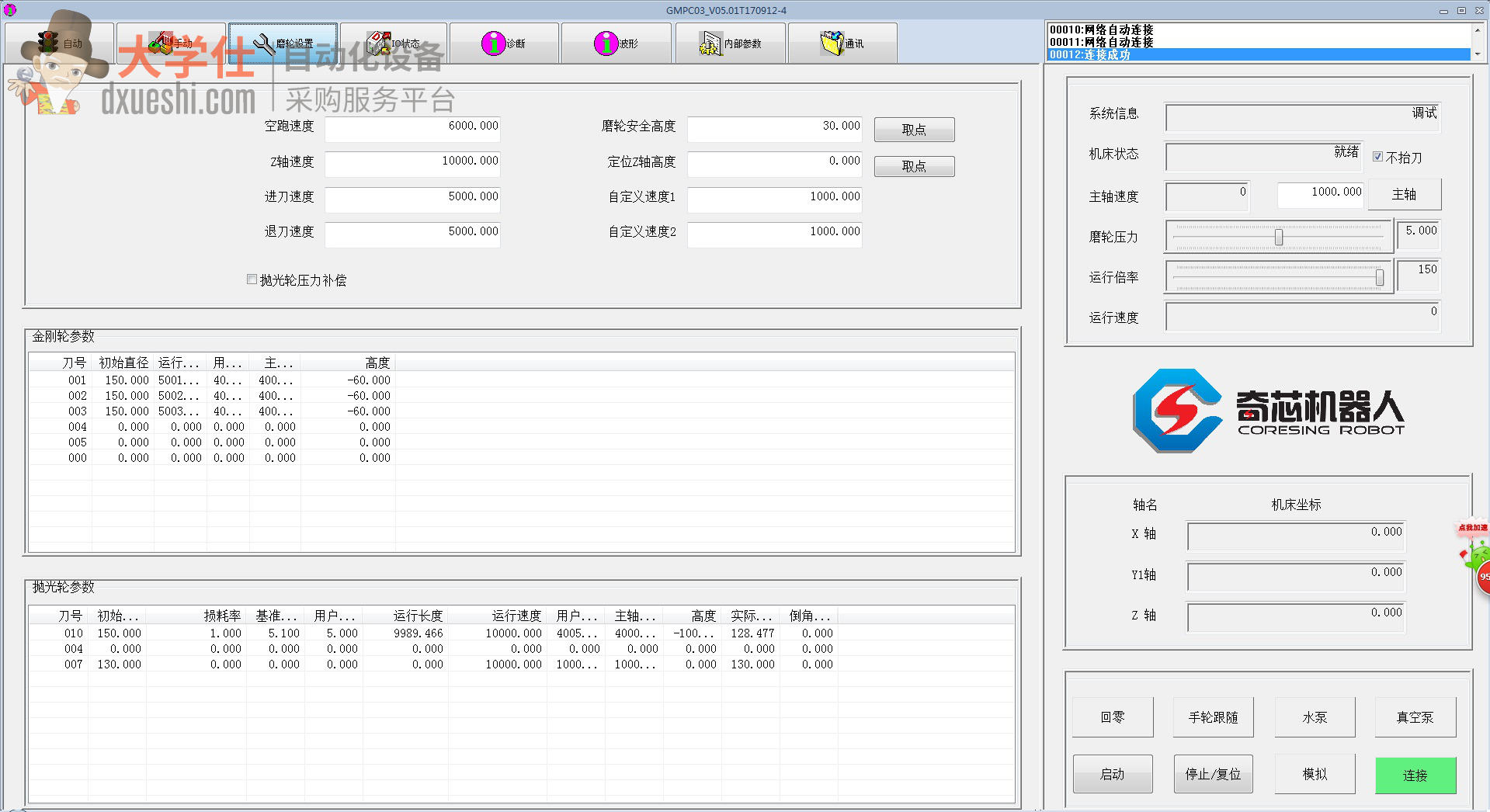Toggle the 真空泵 vacuum pump button
The image size is (1490, 812).
1415,717
